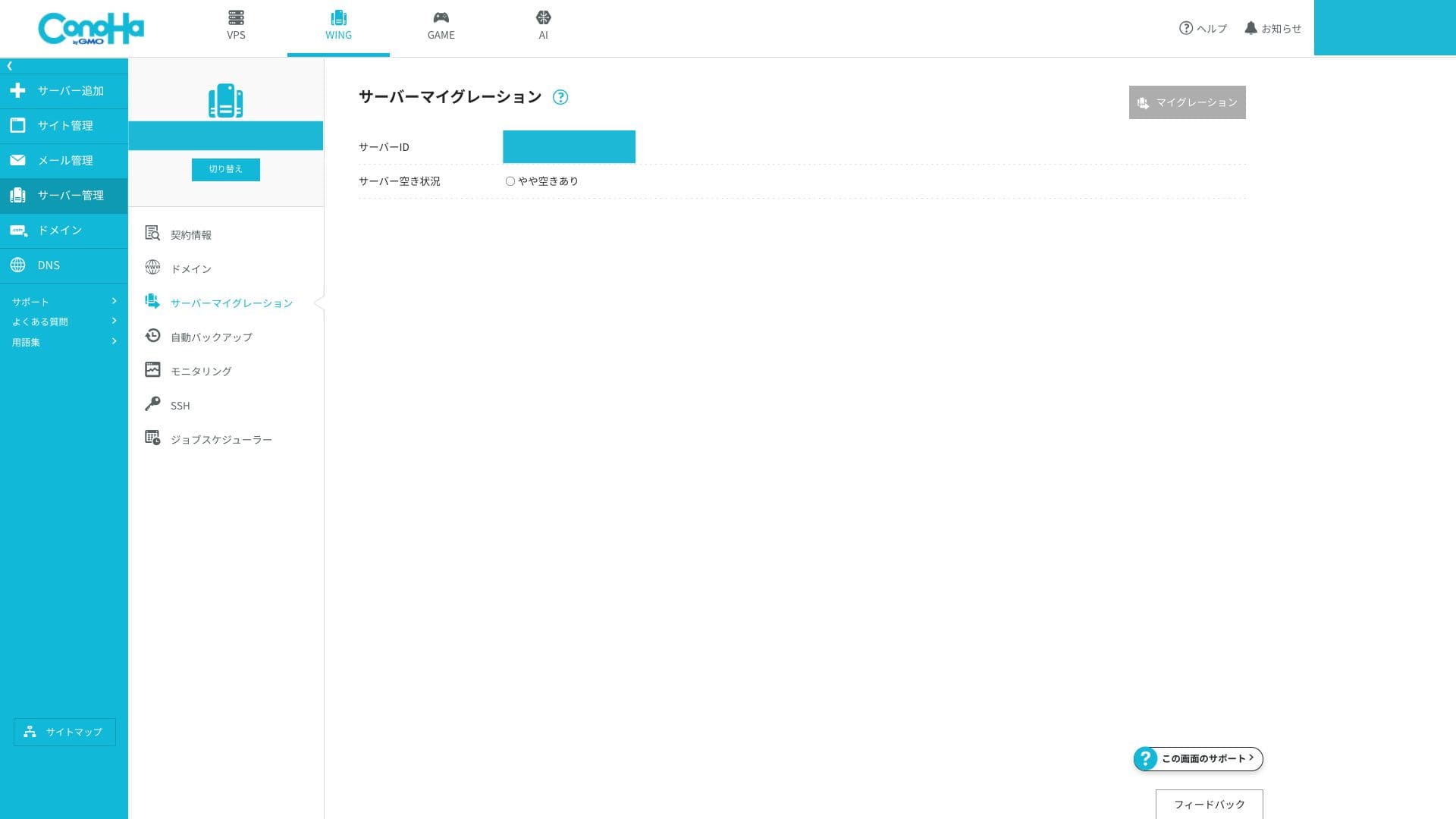This screenshot has height=819, width=1456.
Task: Click the ConoHa logo
Action: pos(91,29)
